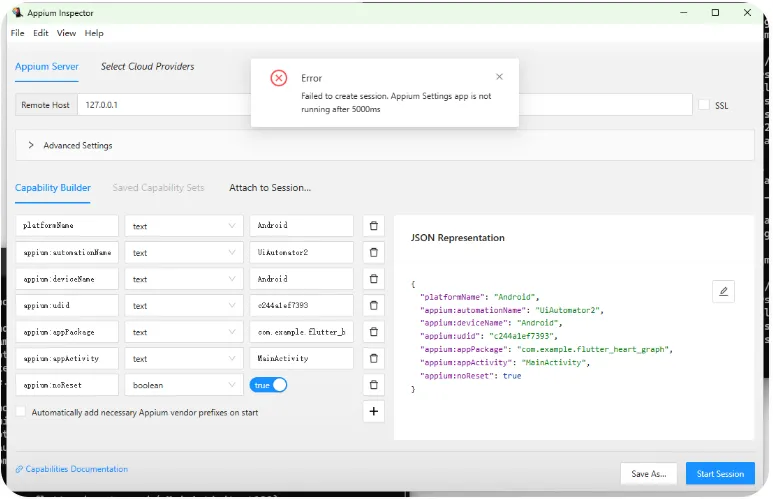
Task: Click the appium:appActivity name field
Action: pos(67,358)
